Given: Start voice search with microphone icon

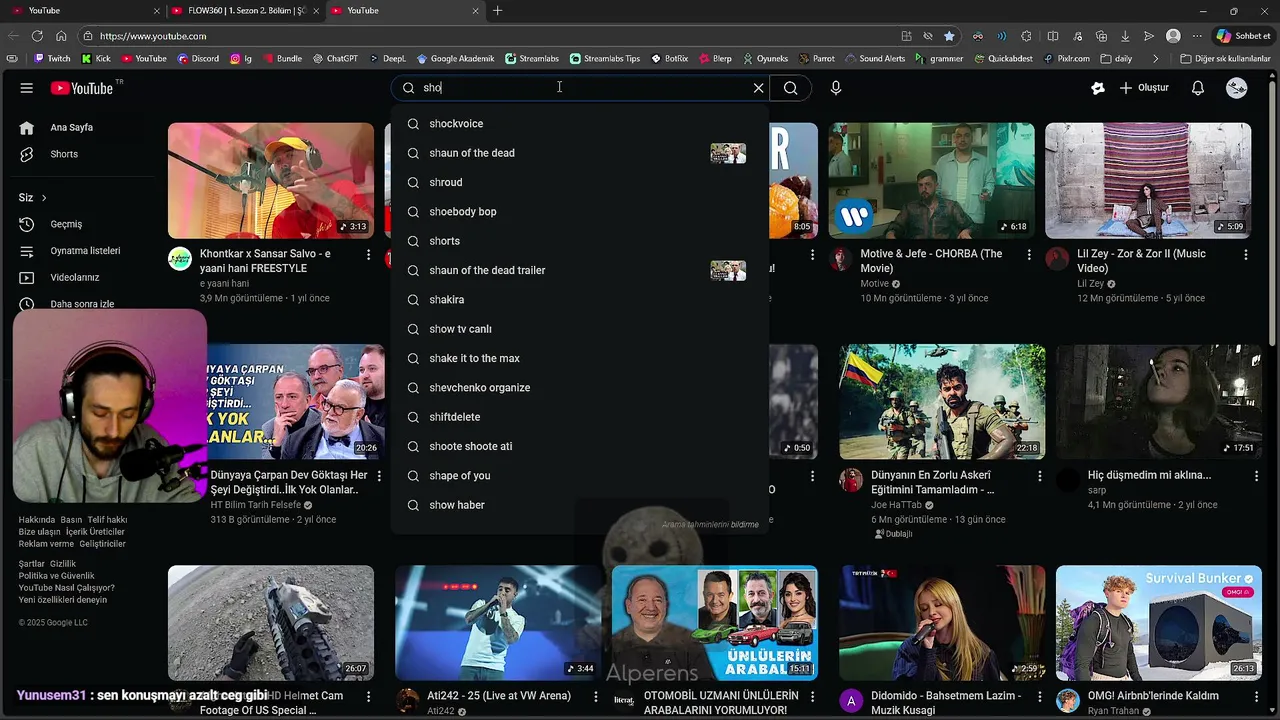Looking at the screenshot, I should [x=836, y=88].
